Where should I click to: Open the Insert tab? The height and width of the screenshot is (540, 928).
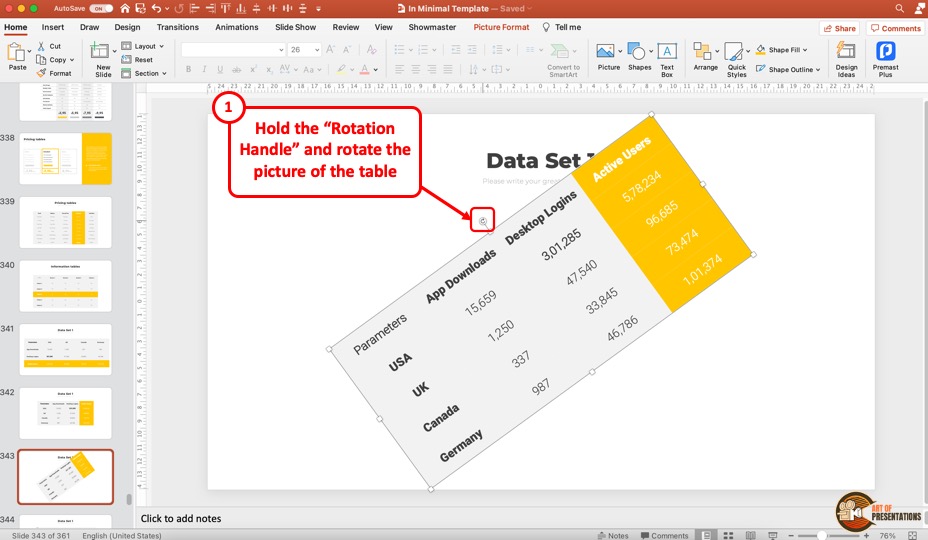(x=53, y=27)
